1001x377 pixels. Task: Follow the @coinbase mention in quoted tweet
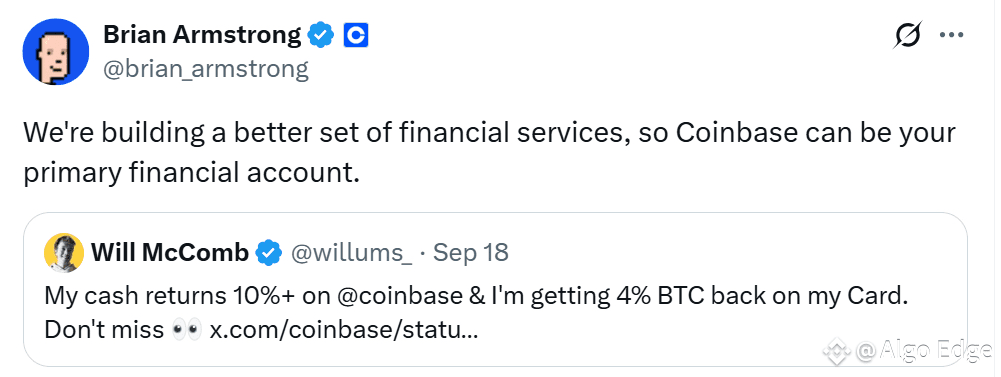391,297
